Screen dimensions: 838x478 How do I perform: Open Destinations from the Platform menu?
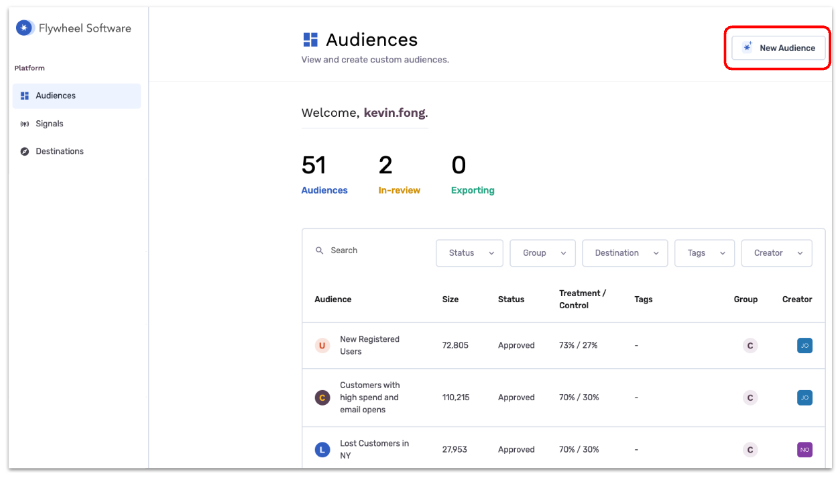(x=59, y=152)
